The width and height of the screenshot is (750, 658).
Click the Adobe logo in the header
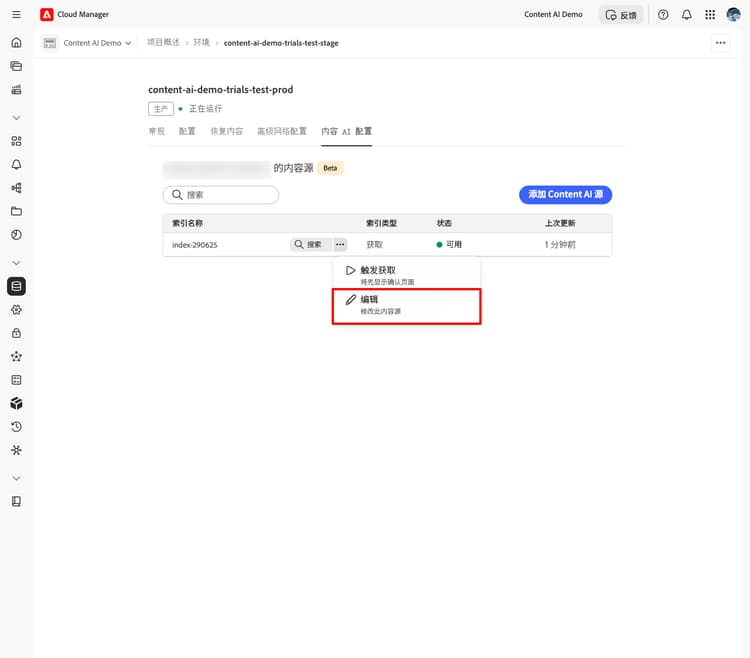click(x=46, y=14)
